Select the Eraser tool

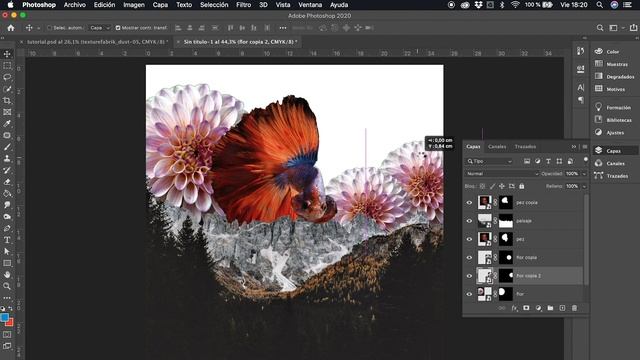click(7, 182)
